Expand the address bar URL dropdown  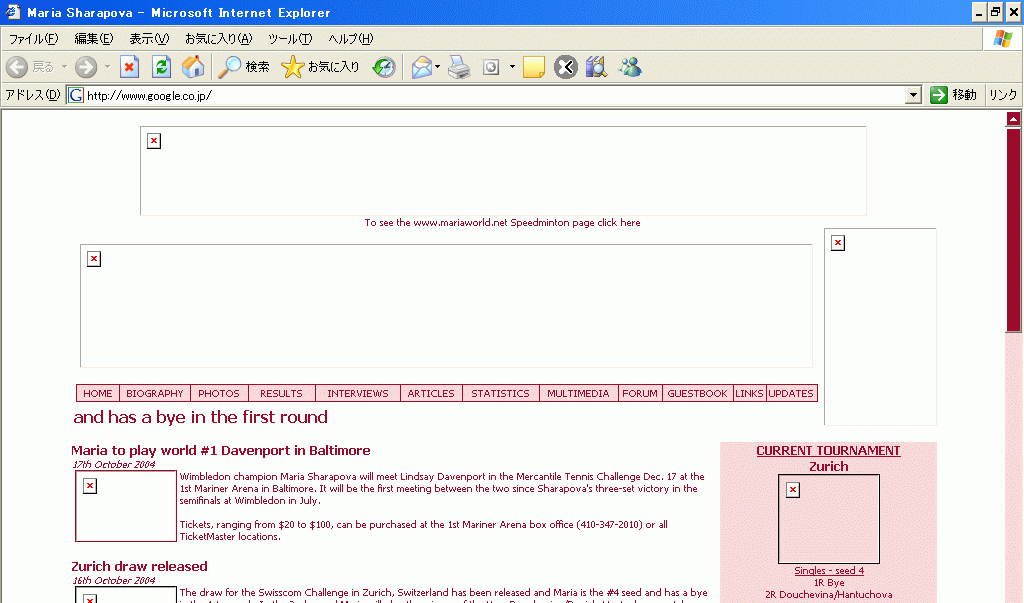[x=913, y=95]
